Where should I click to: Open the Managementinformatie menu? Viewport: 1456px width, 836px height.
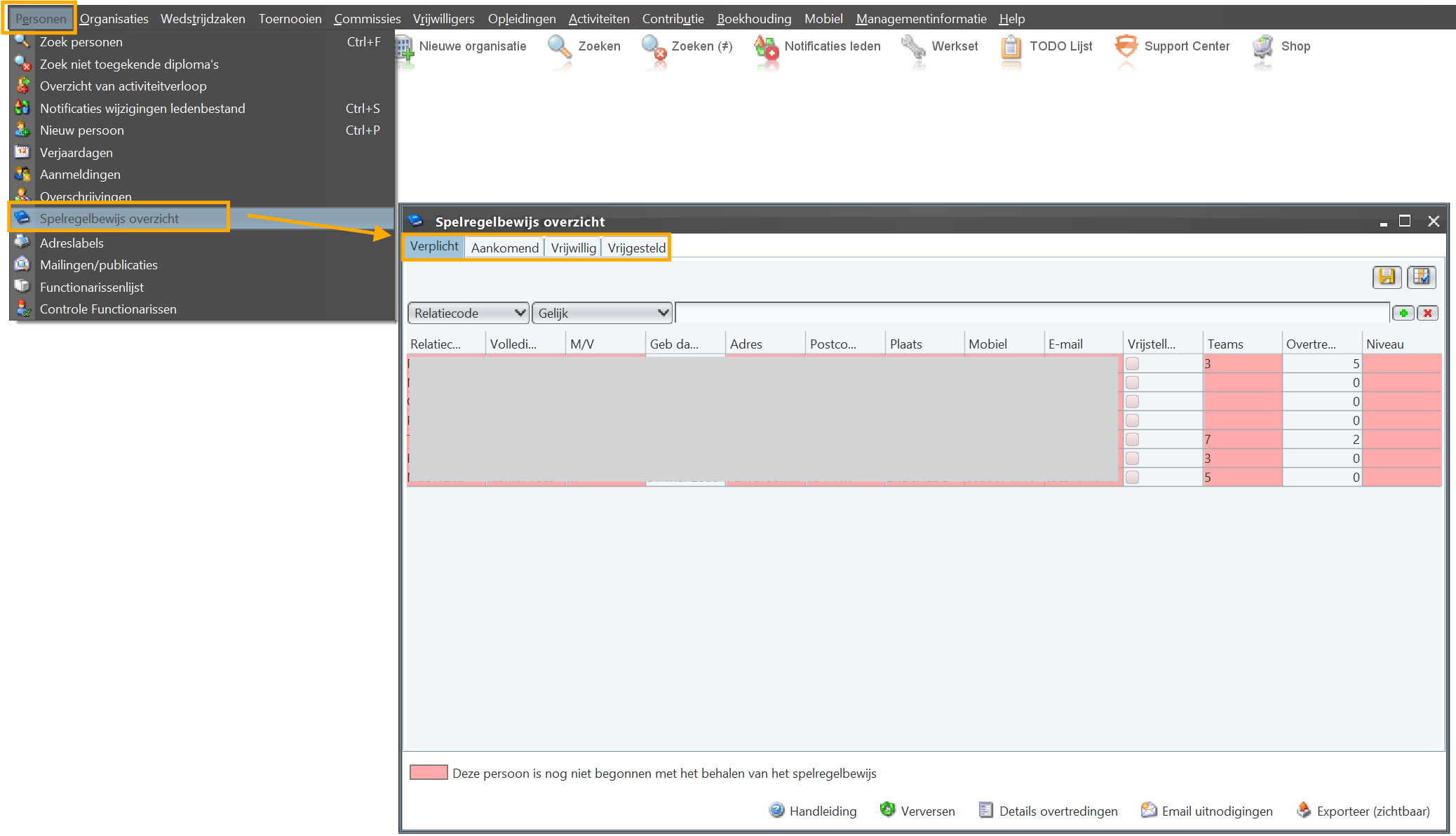[x=921, y=19]
